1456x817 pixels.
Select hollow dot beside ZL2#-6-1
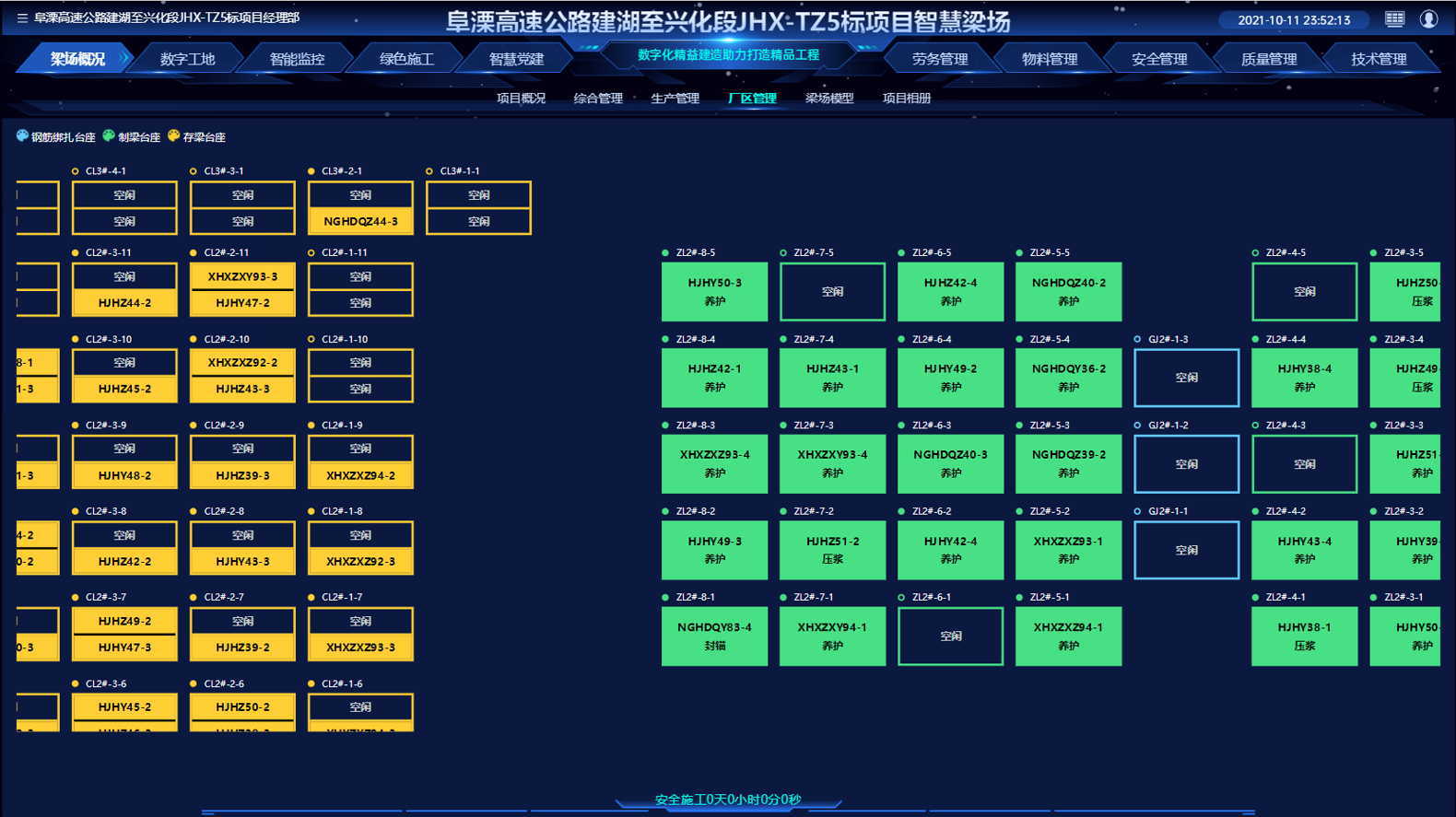901,597
